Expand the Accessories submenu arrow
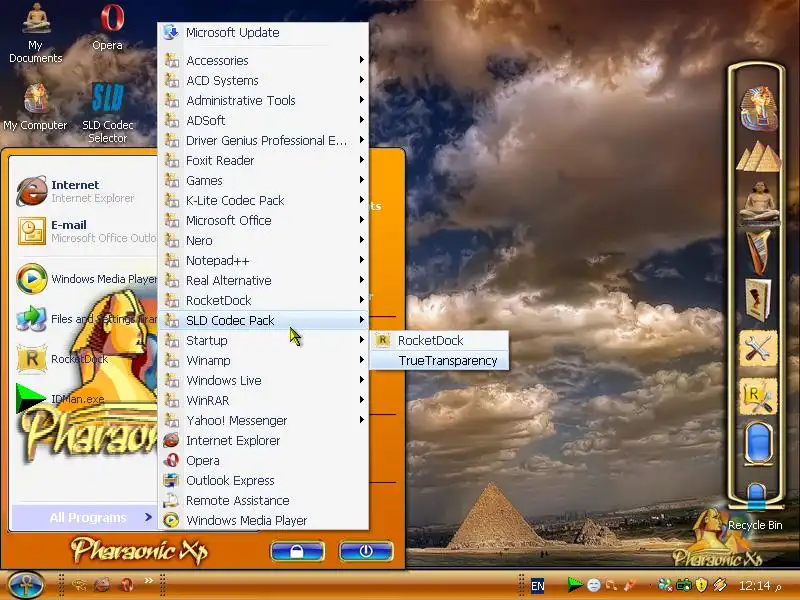The image size is (800, 600). coord(361,60)
